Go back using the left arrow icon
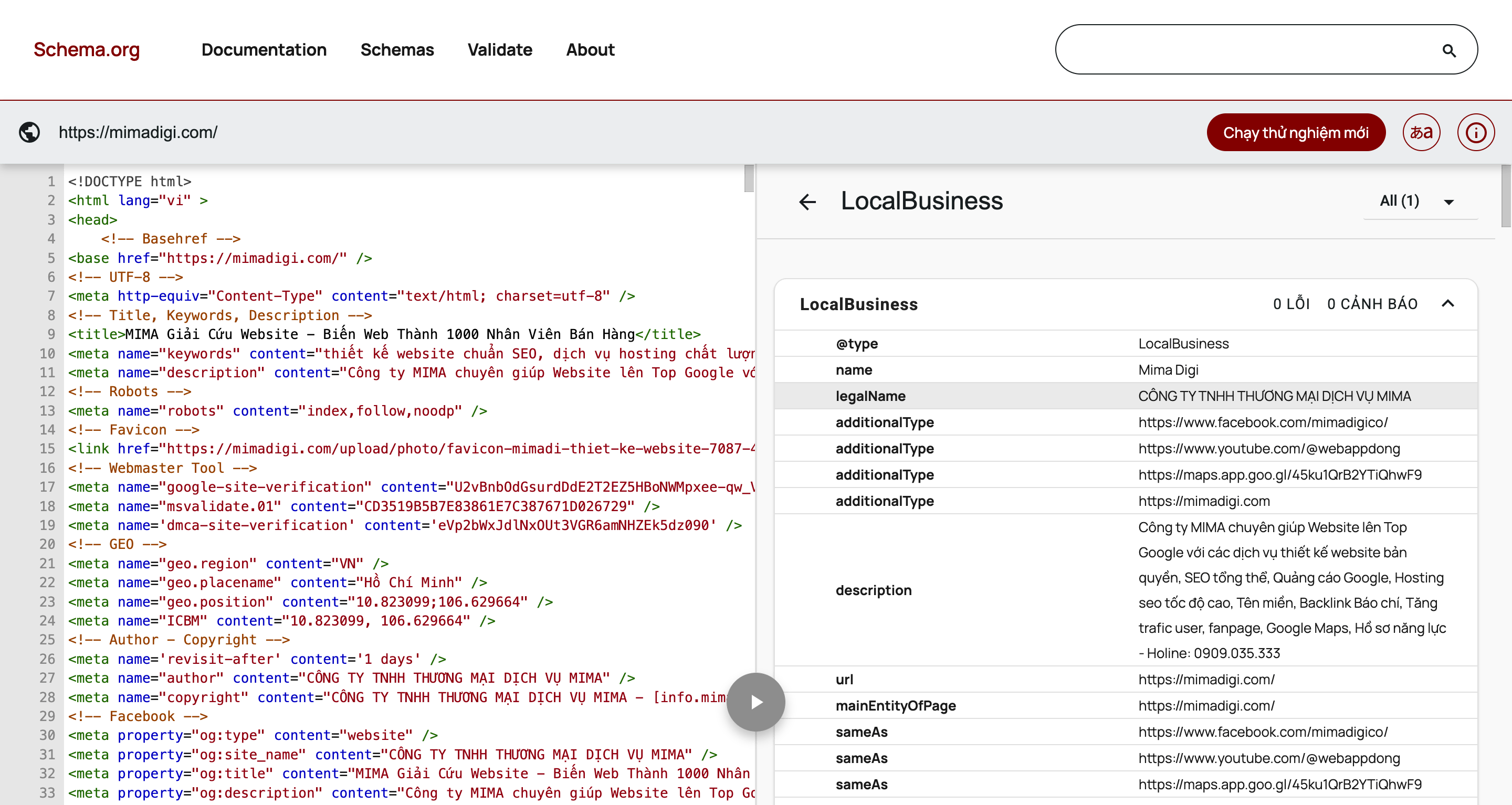Image resolution: width=1512 pixels, height=805 pixels. [807, 202]
